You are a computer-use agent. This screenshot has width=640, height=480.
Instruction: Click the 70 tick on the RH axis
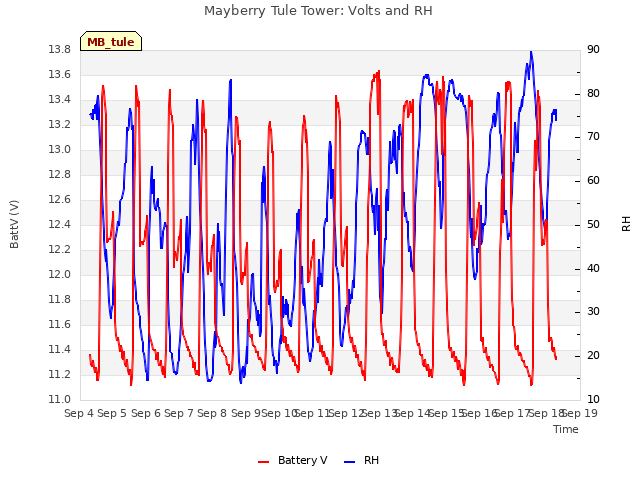point(593,137)
